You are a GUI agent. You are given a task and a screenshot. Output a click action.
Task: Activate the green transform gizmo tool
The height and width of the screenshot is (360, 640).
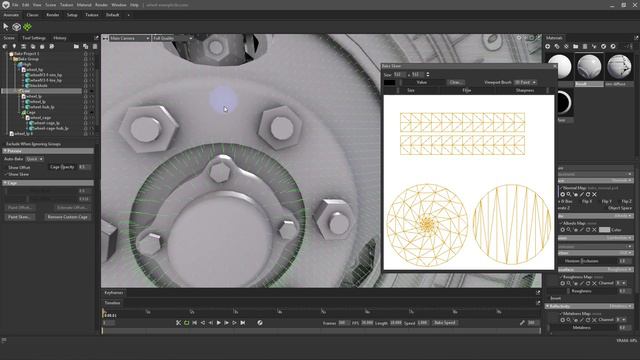coord(27,27)
